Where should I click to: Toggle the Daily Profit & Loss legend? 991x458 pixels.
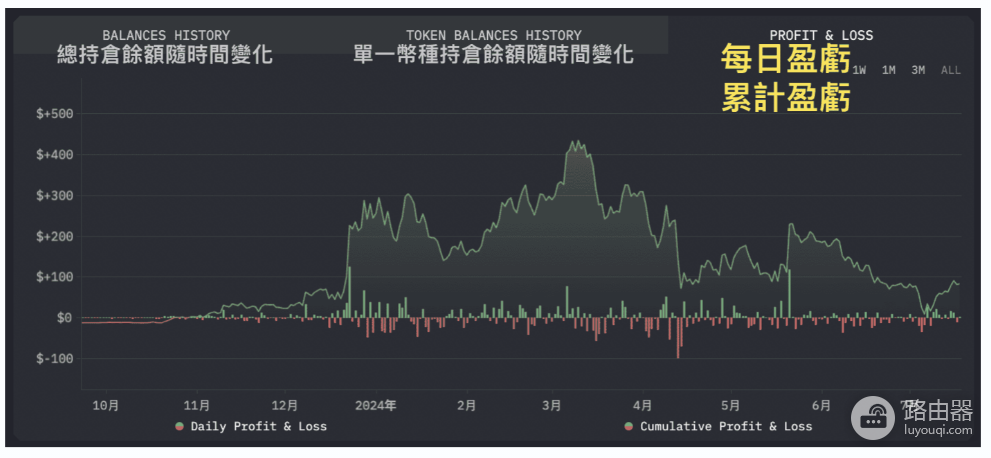(252, 426)
